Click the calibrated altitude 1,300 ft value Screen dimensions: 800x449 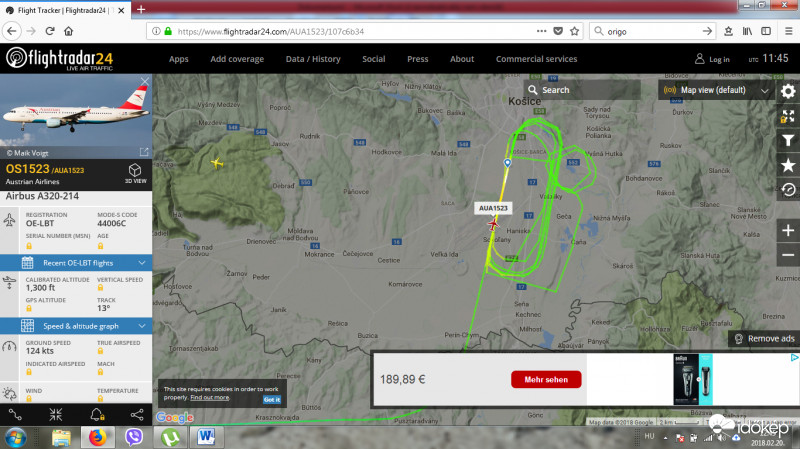pos(40,288)
